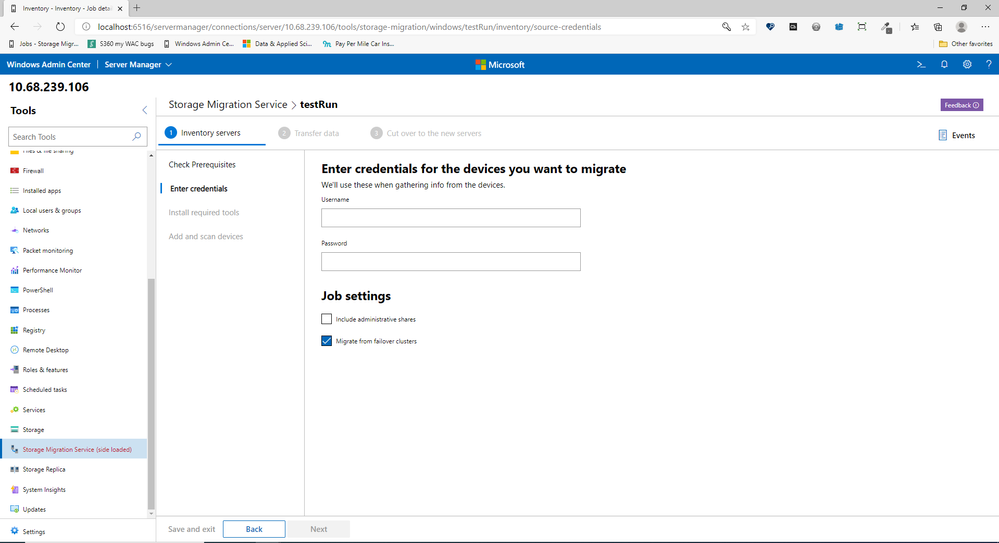The image size is (999, 543).
Task: Collapse the Tools pane chevron
Action: 145,110
